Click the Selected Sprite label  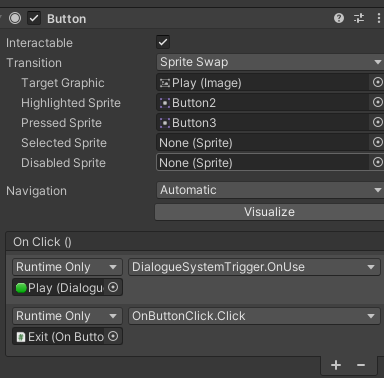[x=64, y=143]
